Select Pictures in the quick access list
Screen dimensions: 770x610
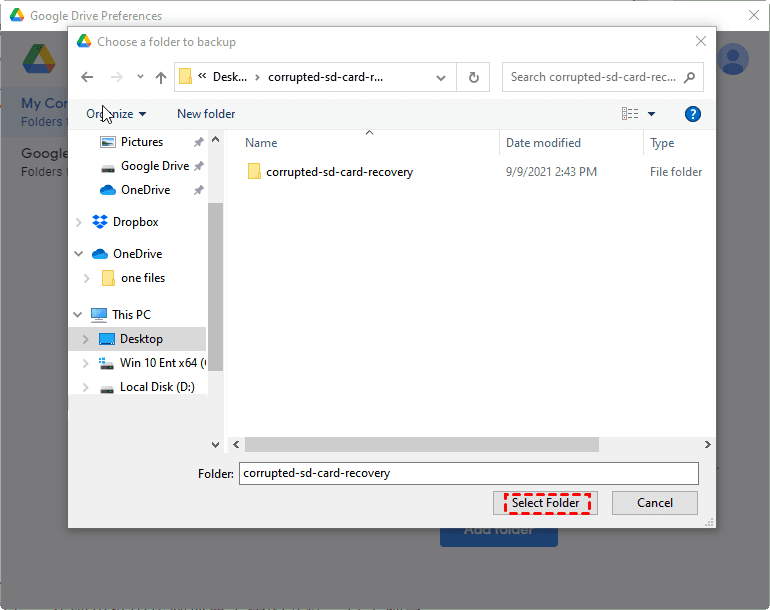tap(142, 142)
